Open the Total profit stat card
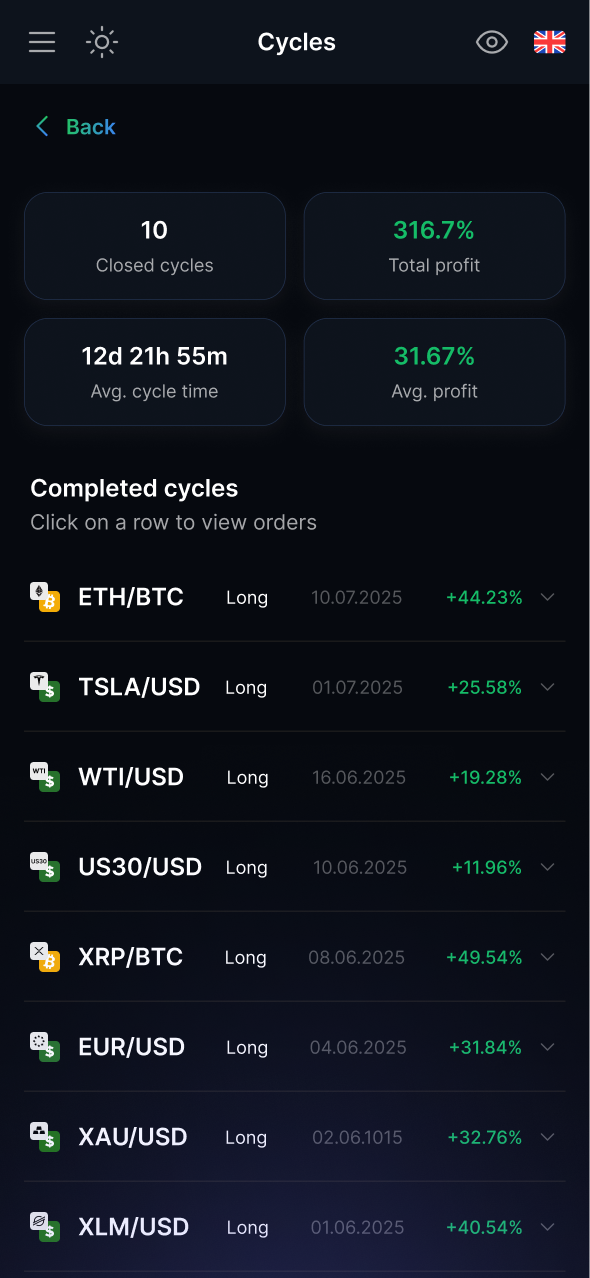The width and height of the screenshot is (590, 1278). click(434, 246)
